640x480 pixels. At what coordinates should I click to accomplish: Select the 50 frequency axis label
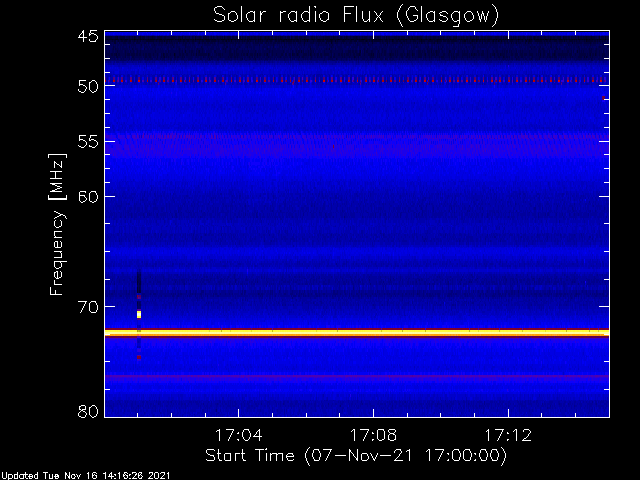88,86
